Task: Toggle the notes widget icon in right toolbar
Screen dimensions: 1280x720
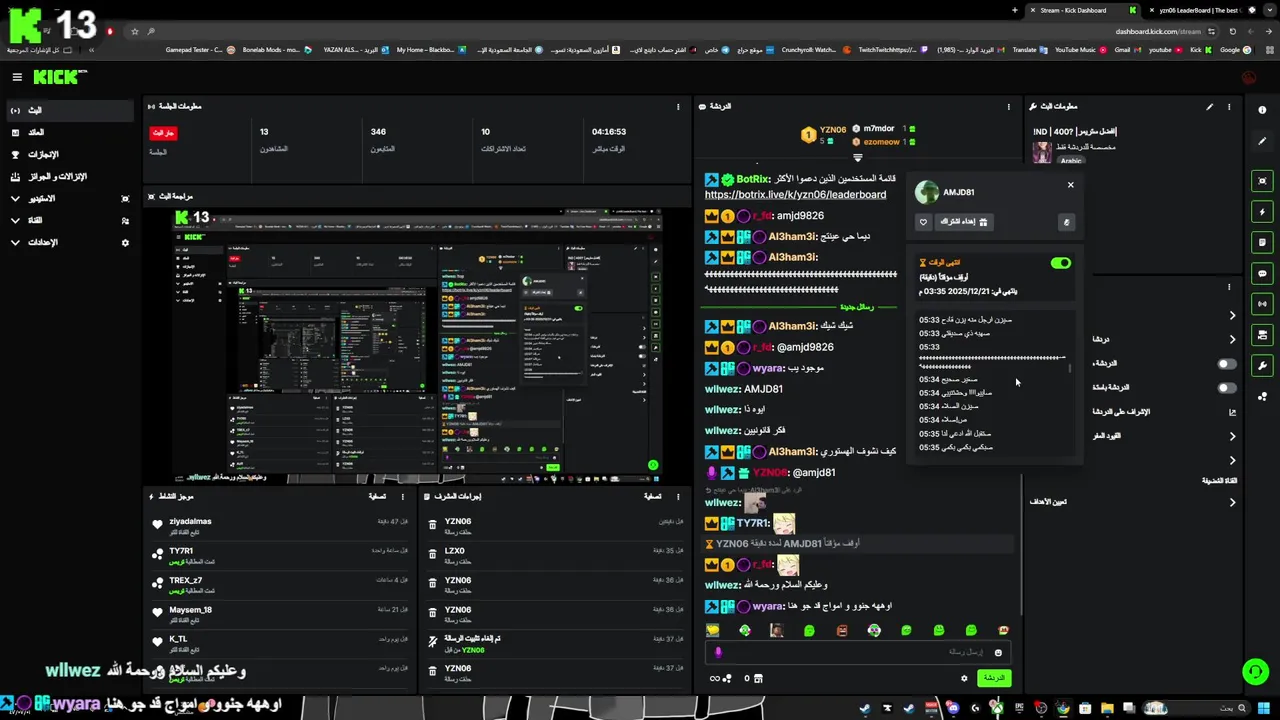Action: [1262, 242]
